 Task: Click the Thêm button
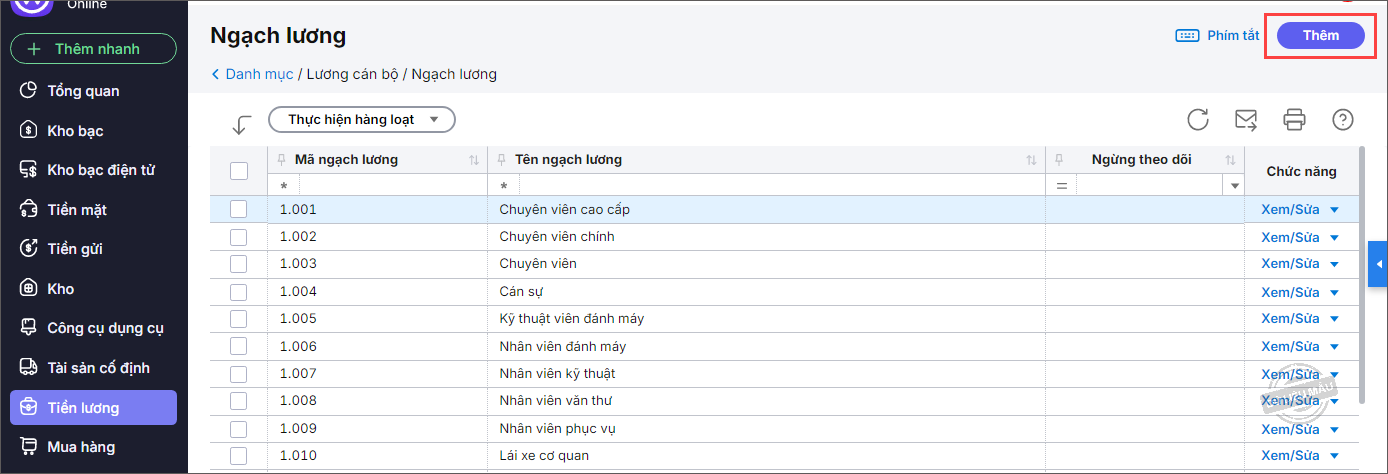(x=1320, y=36)
